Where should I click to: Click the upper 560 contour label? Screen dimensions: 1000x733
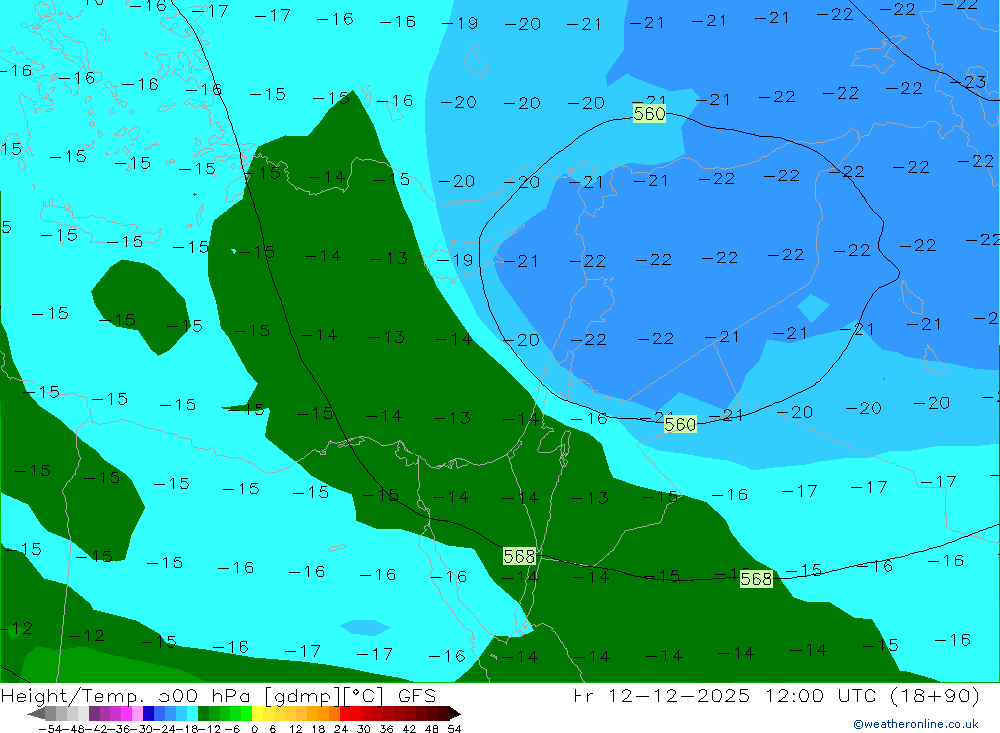point(649,114)
